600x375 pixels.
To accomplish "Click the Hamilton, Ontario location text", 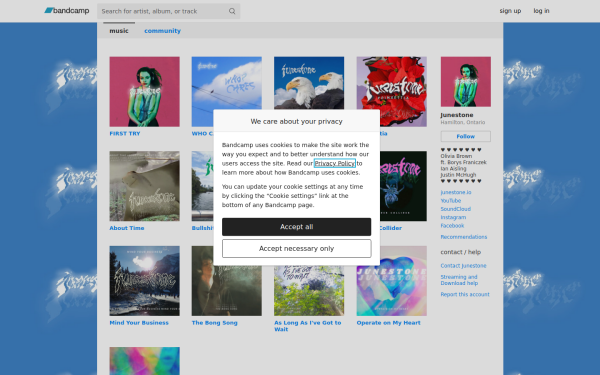I will (x=463, y=122).
